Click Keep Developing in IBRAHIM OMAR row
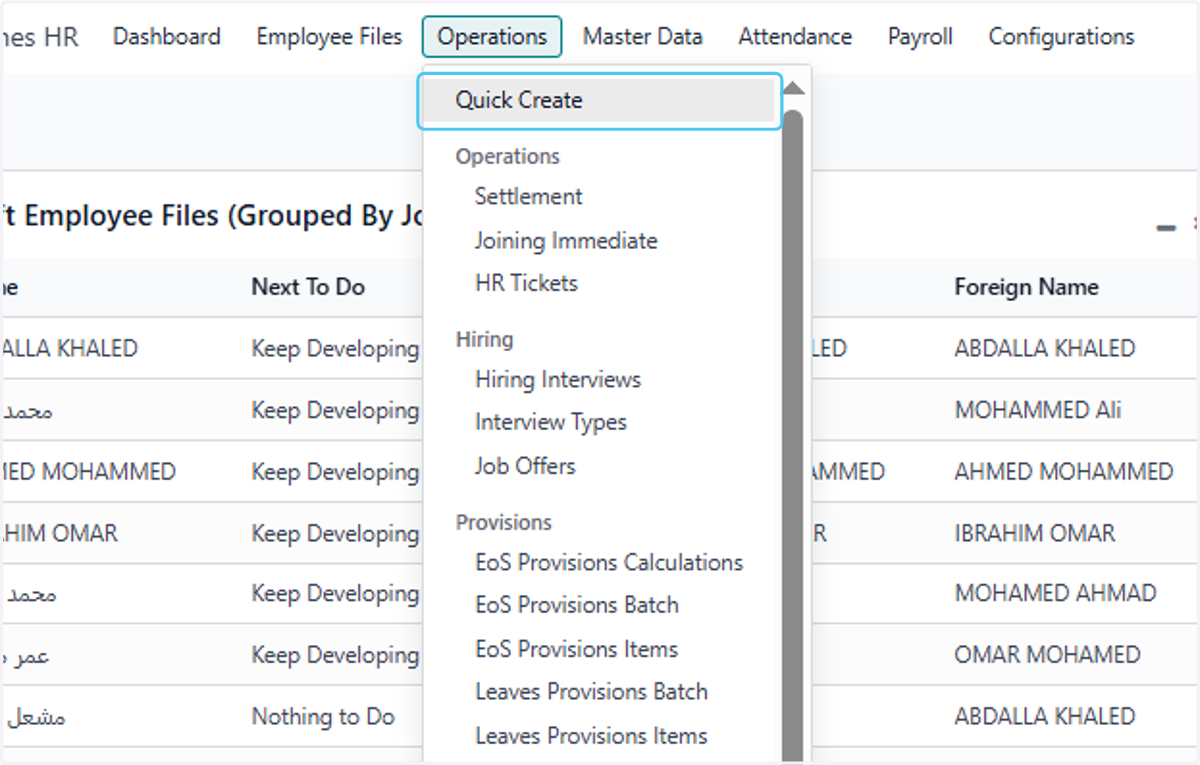The height and width of the screenshot is (765, 1200). (x=335, y=534)
